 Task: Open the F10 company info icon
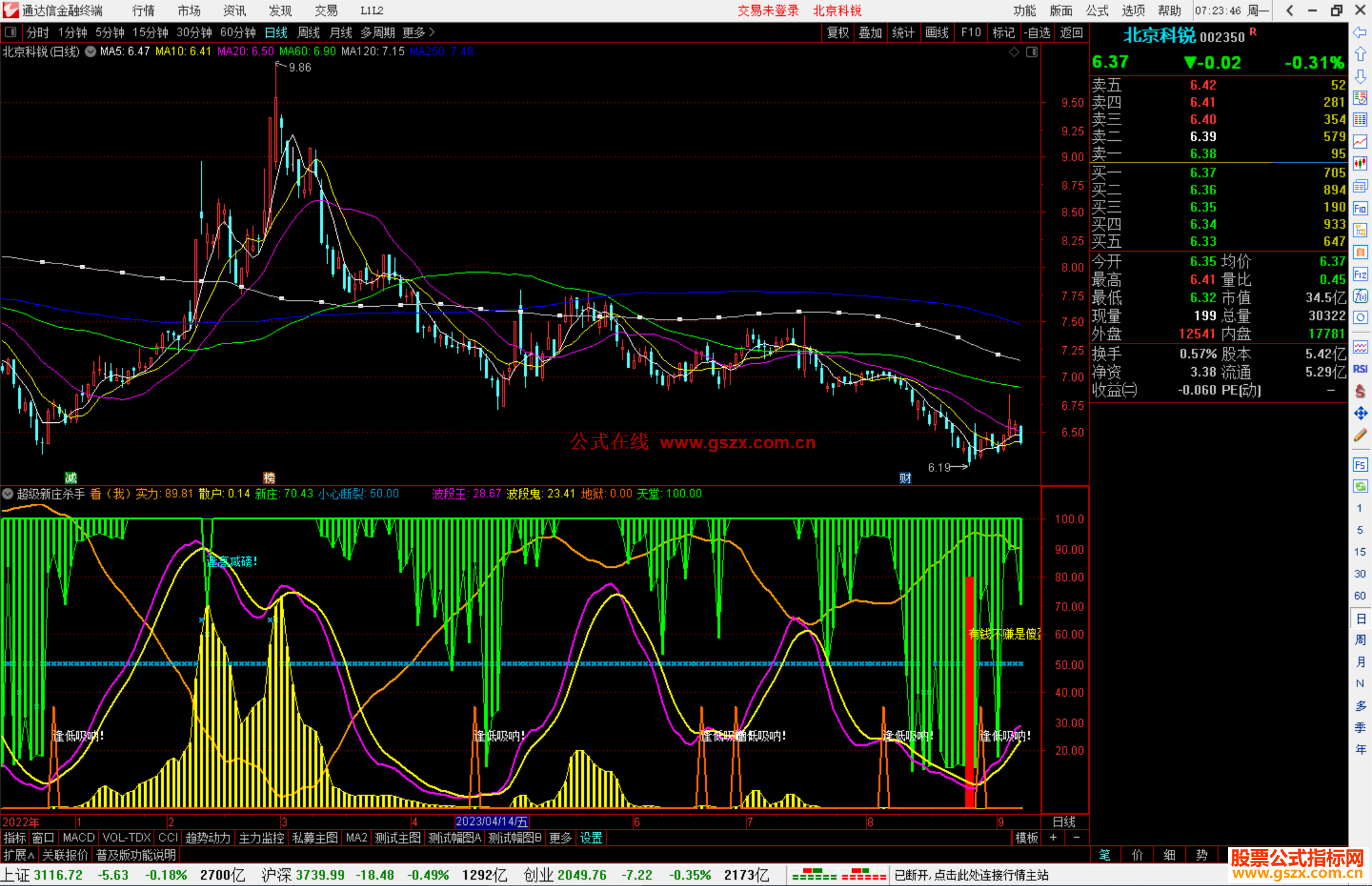1360,208
